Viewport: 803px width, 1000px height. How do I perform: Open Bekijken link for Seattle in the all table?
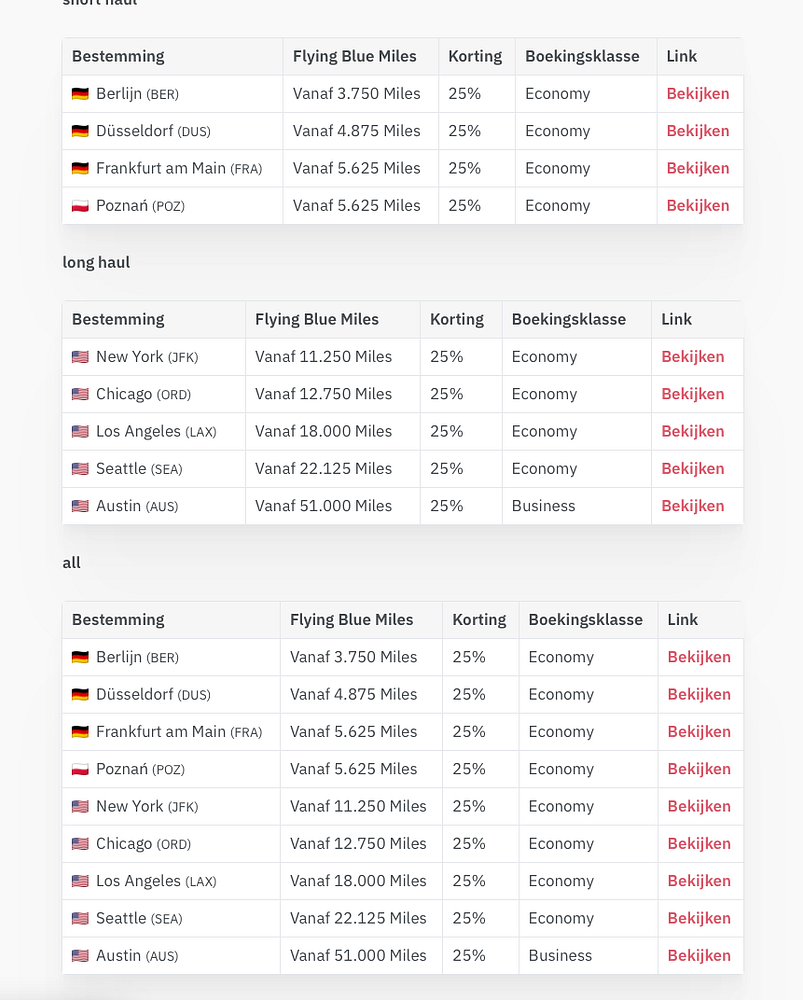pos(699,919)
